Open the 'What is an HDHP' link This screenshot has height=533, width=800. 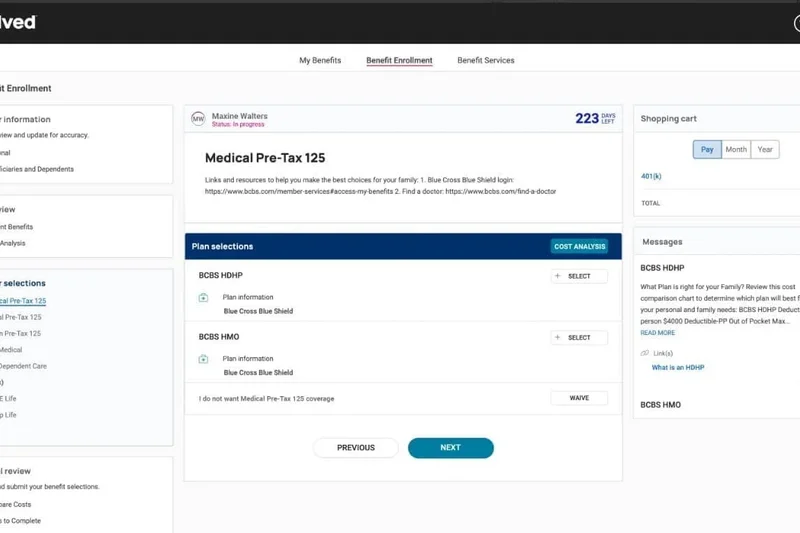coord(678,367)
